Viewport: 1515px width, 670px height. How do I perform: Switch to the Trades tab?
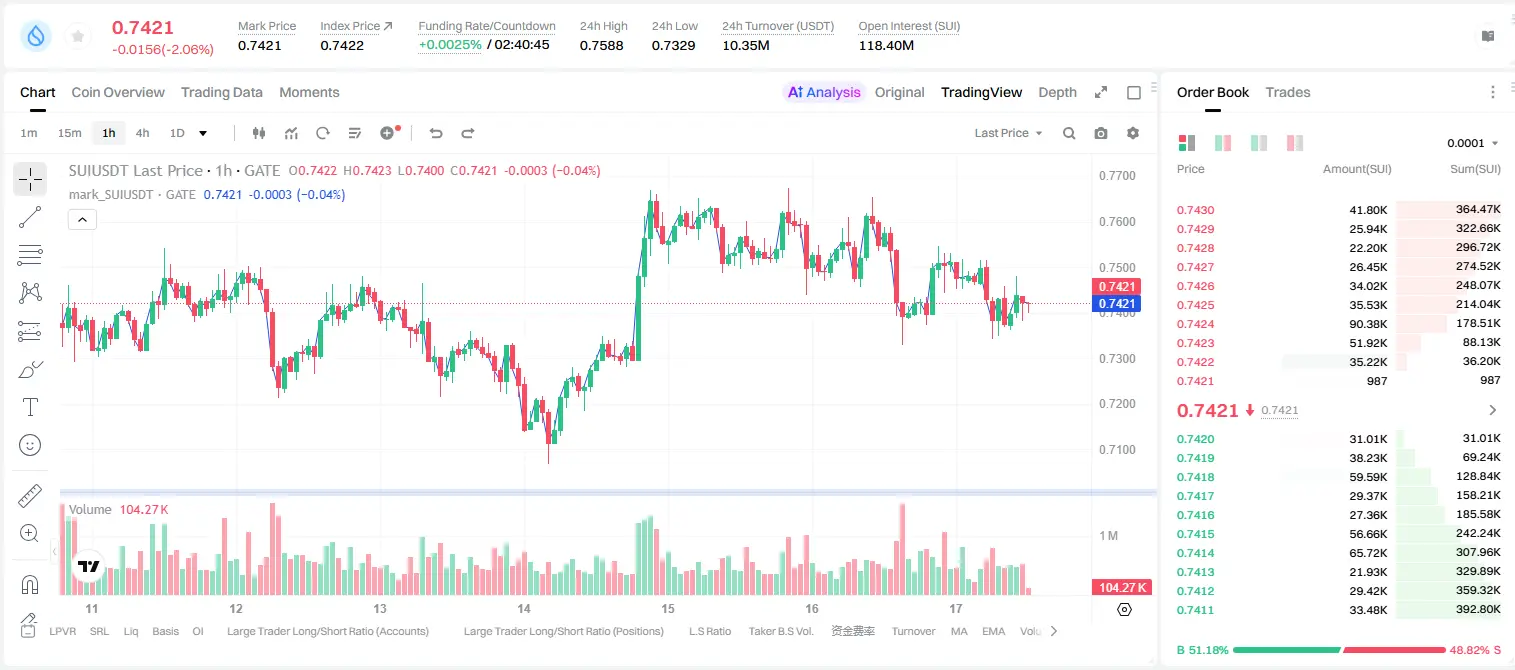tap(1287, 92)
